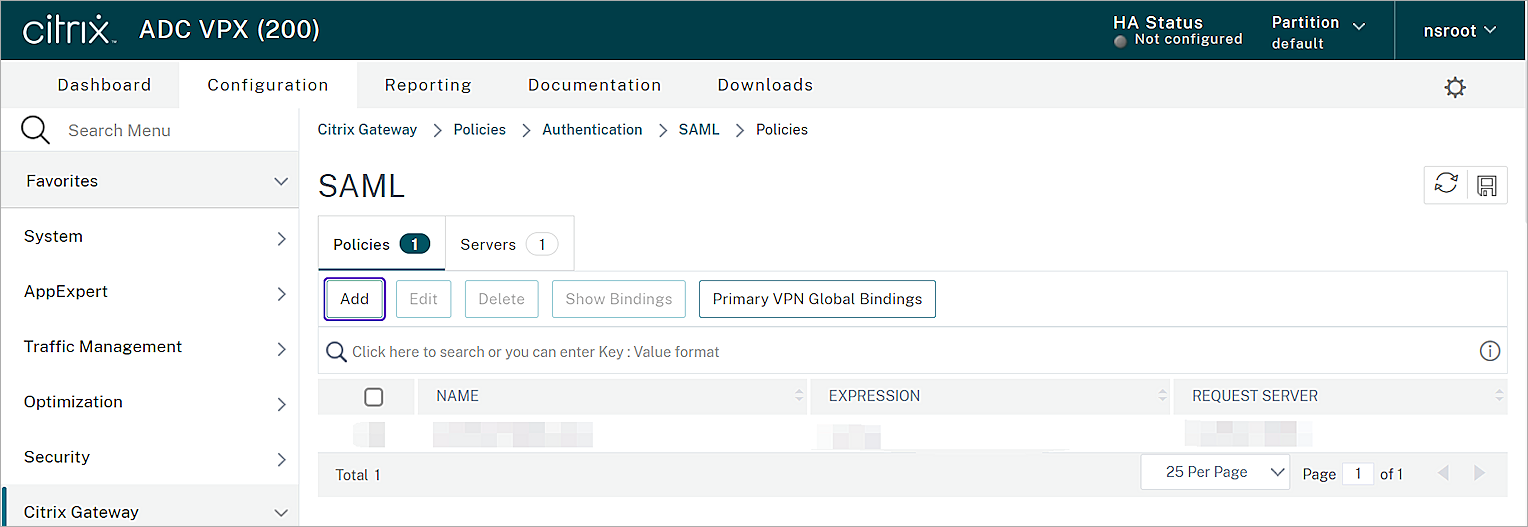Go to next page arrow
The height and width of the screenshot is (527, 1528).
point(1479,473)
